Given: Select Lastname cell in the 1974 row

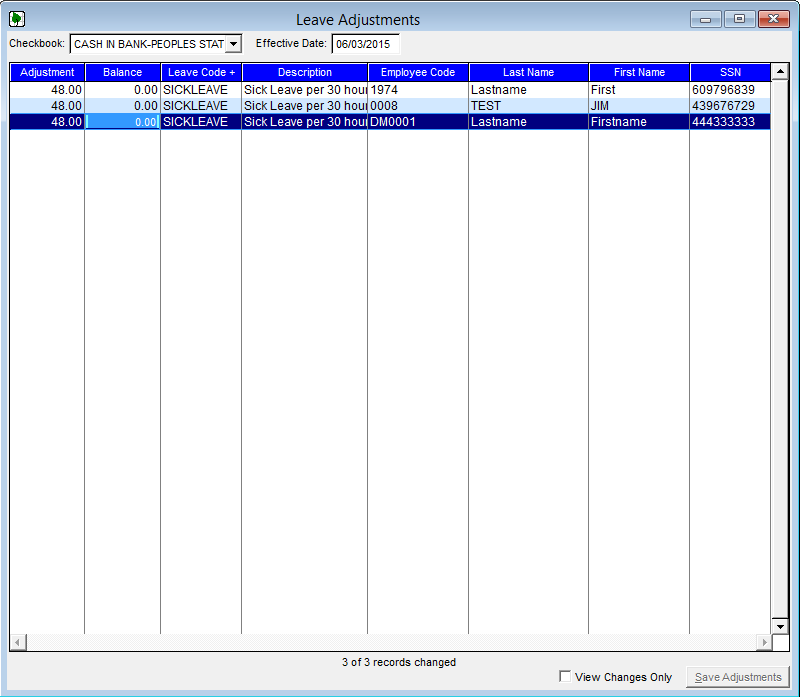Looking at the screenshot, I should 529,90.
